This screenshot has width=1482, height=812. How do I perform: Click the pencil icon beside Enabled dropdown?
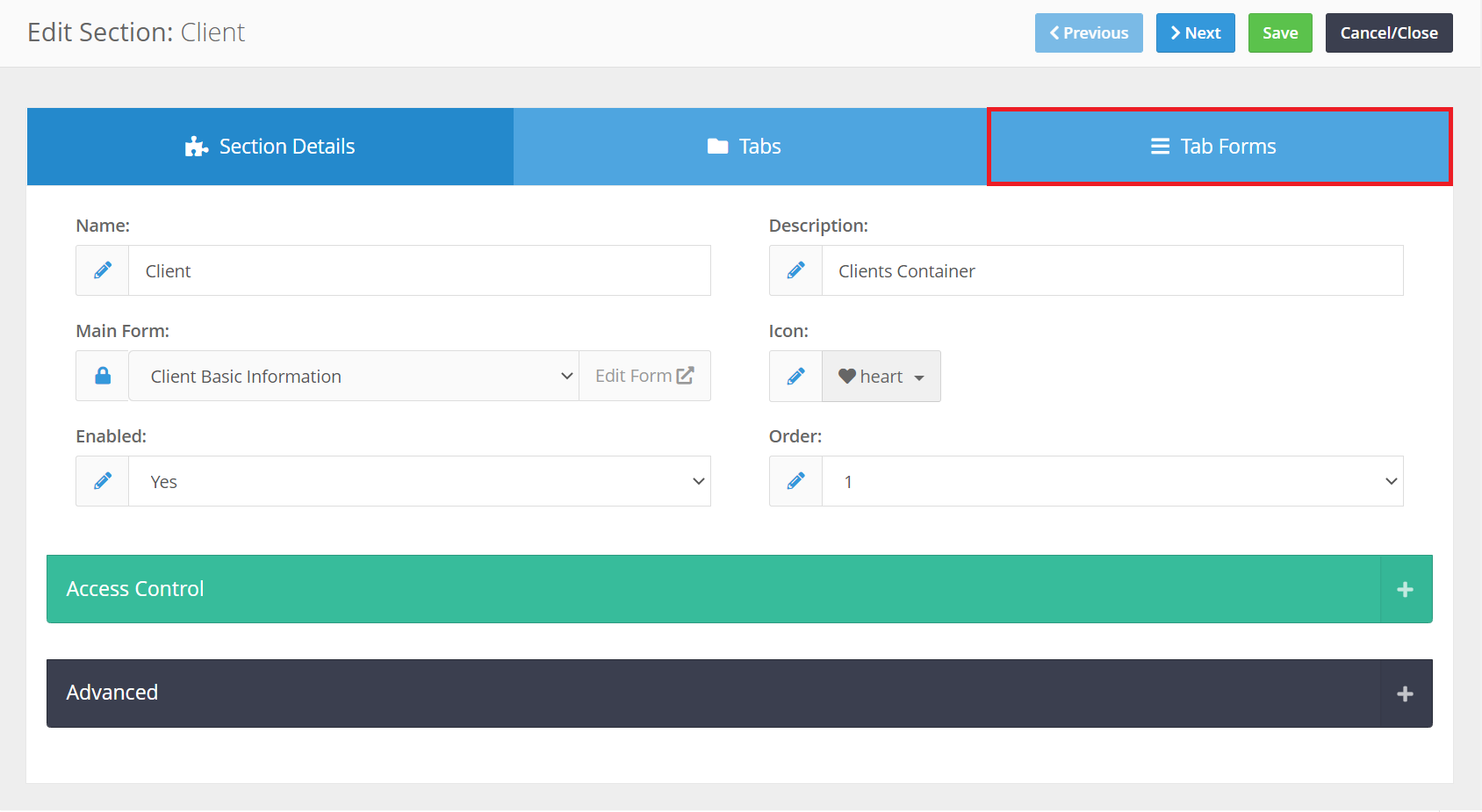pyautogui.click(x=103, y=481)
